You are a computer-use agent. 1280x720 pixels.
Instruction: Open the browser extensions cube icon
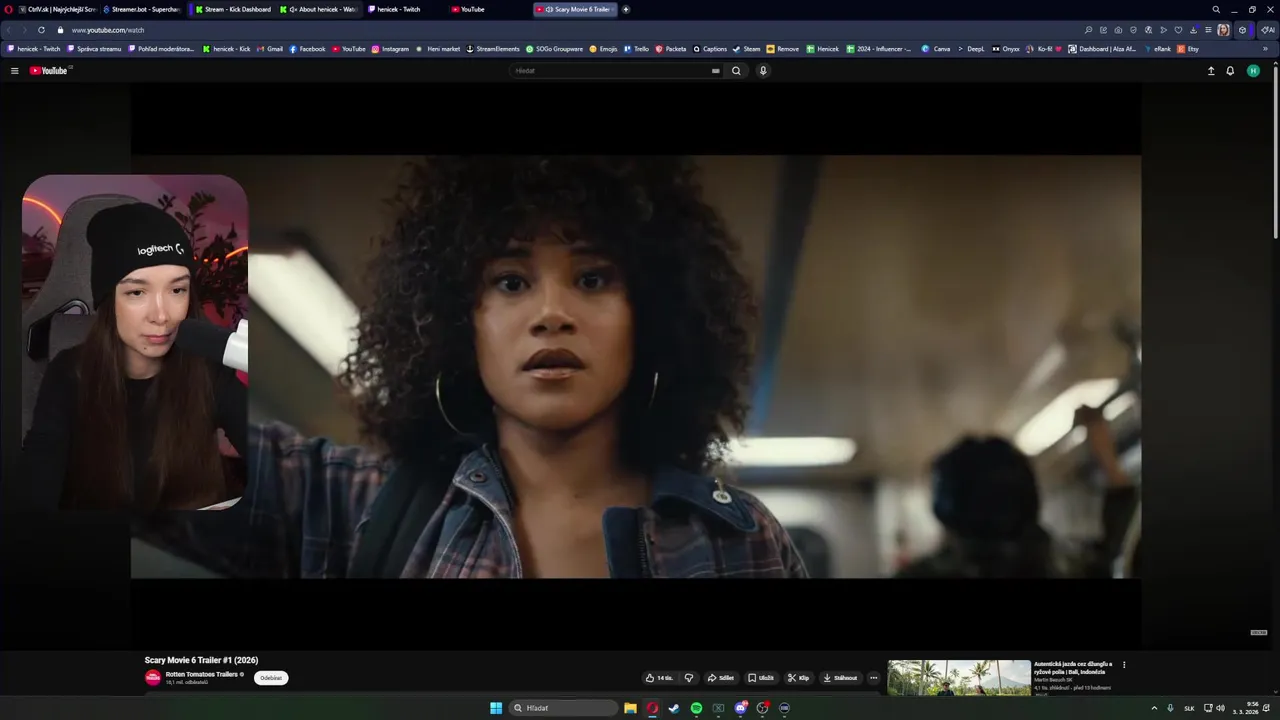point(1243,30)
